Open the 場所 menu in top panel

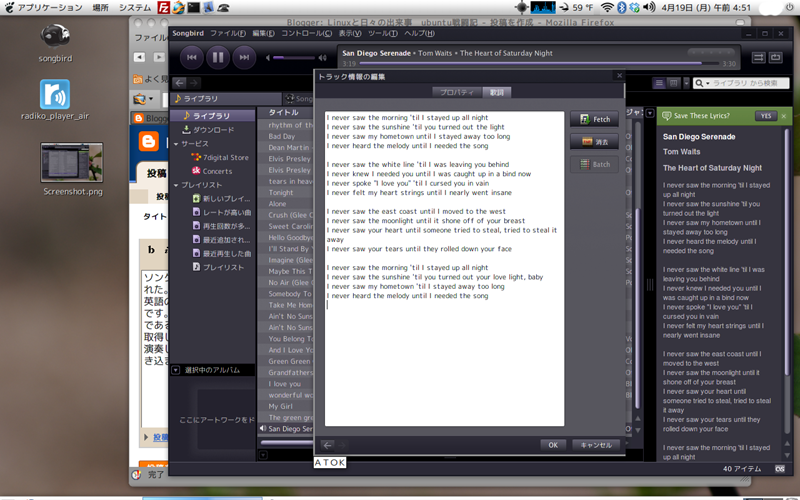pyautogui.click(x=100, y=8)
